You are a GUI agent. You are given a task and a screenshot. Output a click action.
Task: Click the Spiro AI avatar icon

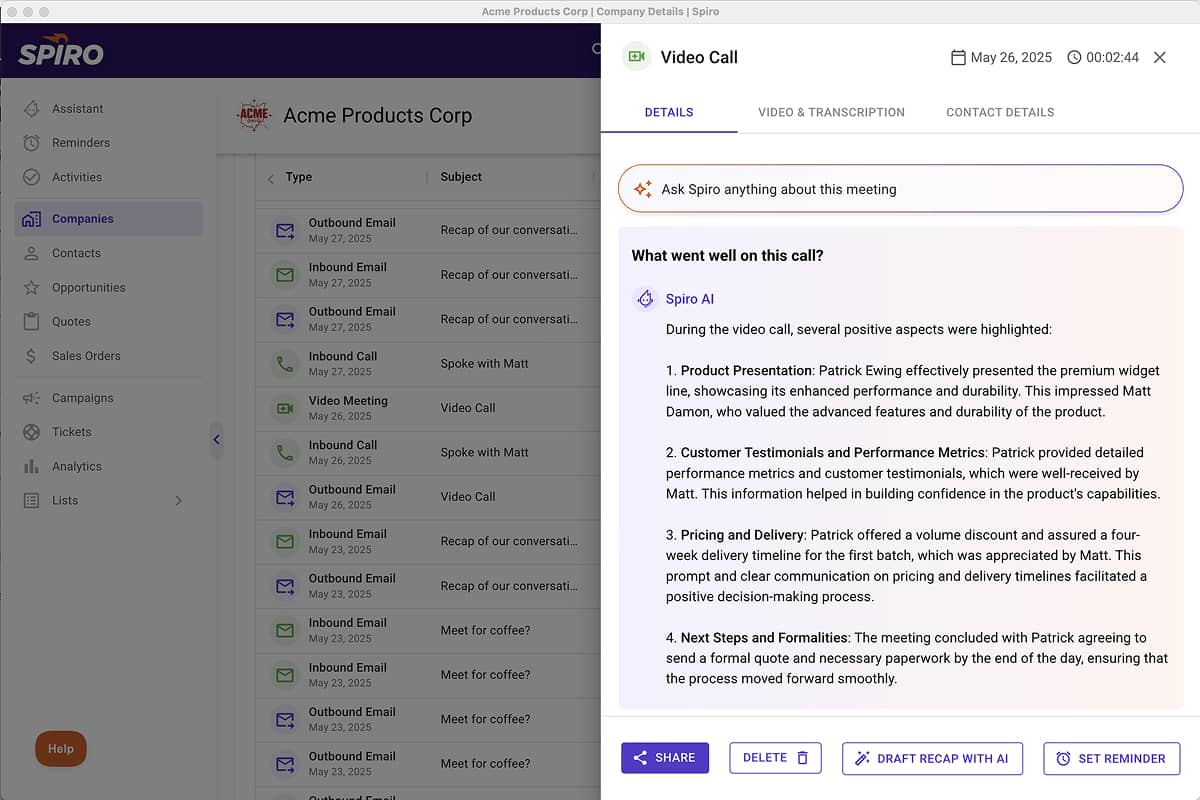point(645,299)
